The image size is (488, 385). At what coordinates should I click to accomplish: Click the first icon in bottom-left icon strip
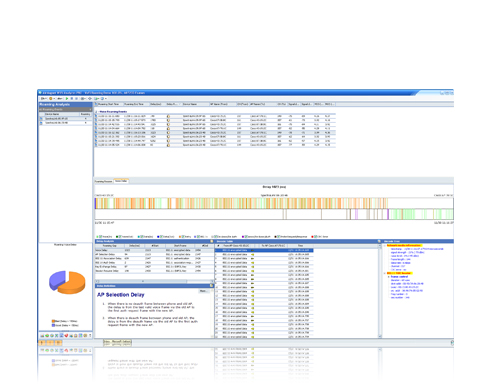tap(42, 335)
